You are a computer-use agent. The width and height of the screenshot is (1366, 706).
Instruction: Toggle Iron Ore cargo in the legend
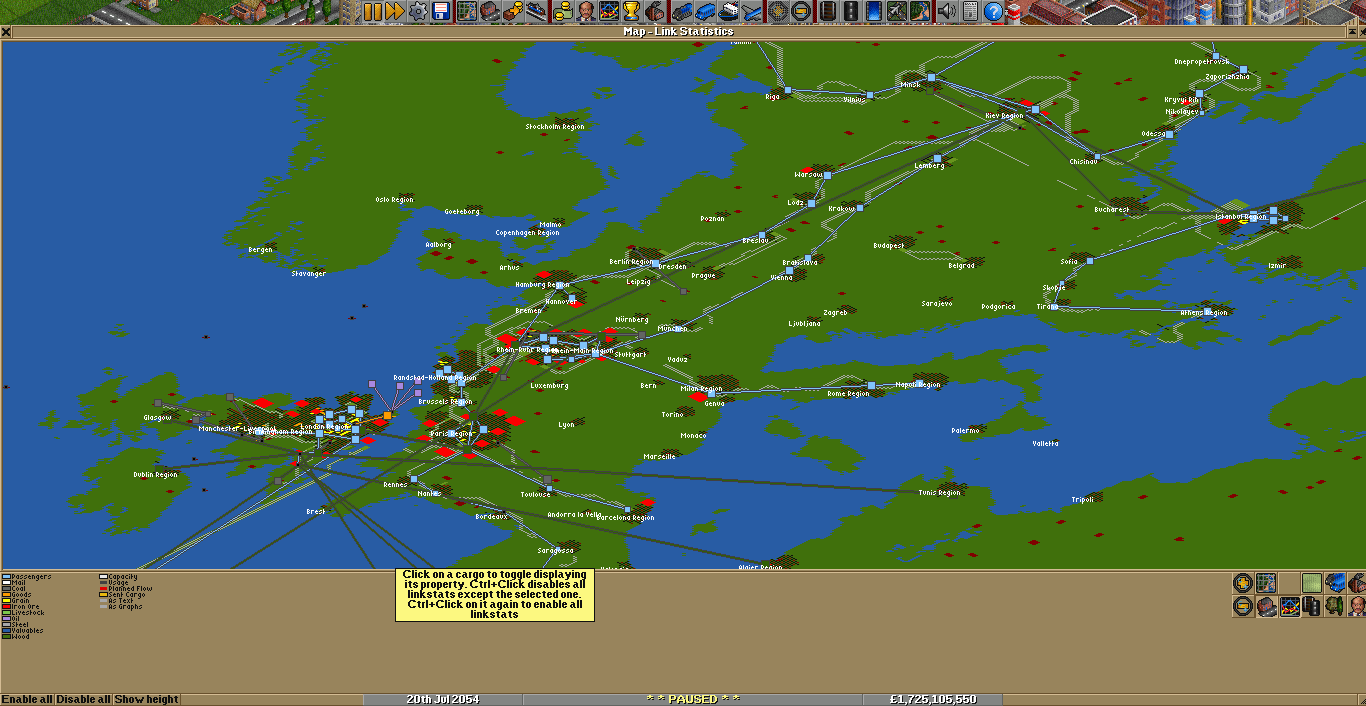(x=21, y=607)
